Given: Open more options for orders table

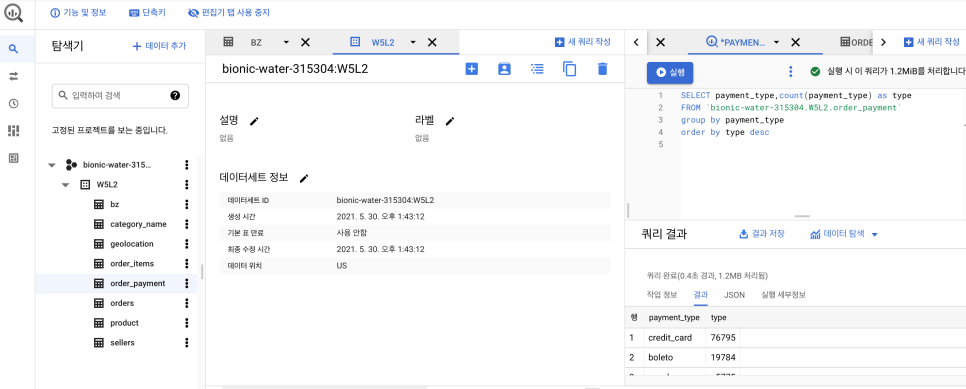Looking at the screenshot, I should [187, 303].
